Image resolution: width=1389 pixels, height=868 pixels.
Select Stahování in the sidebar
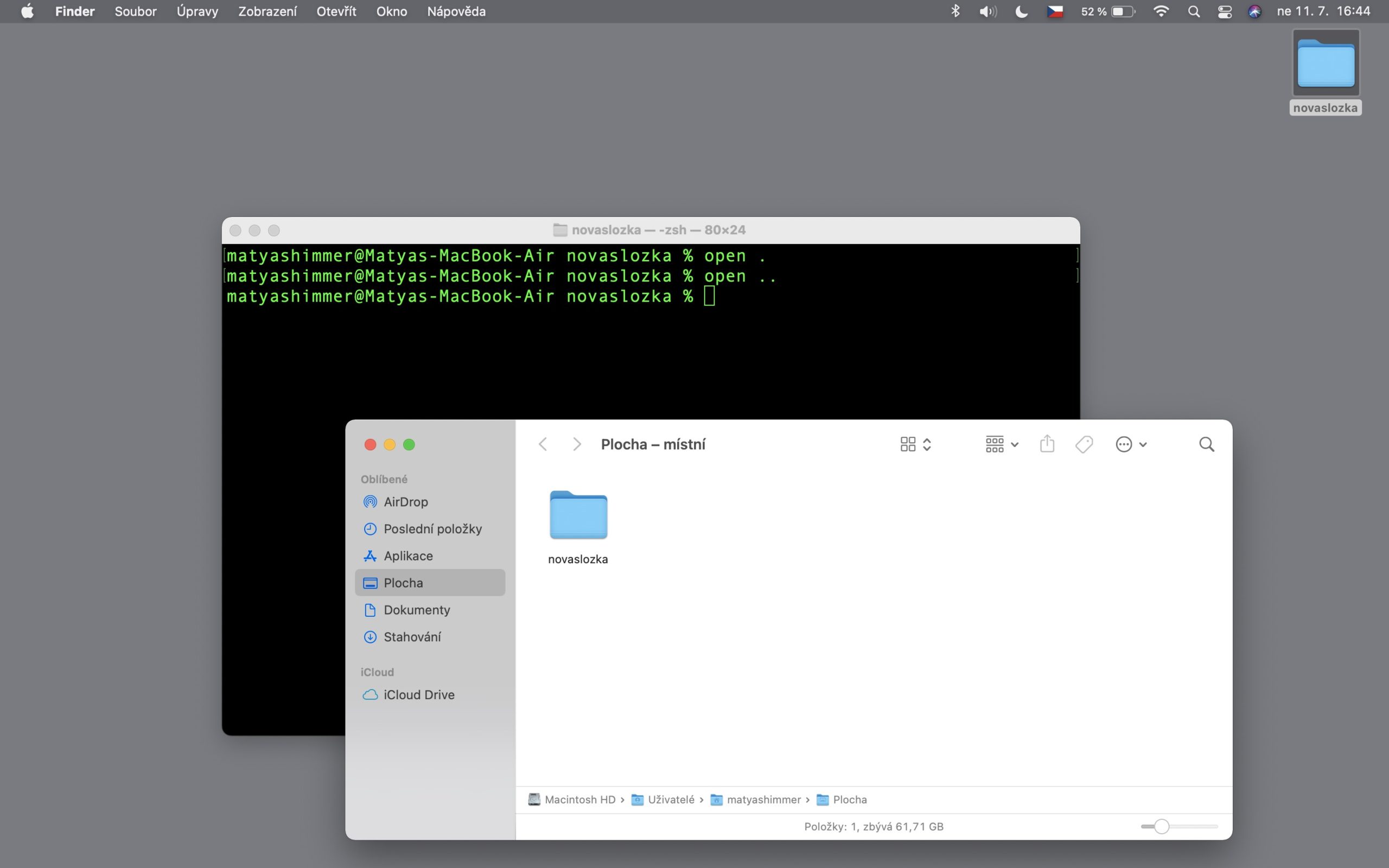[x=412, y=637]
